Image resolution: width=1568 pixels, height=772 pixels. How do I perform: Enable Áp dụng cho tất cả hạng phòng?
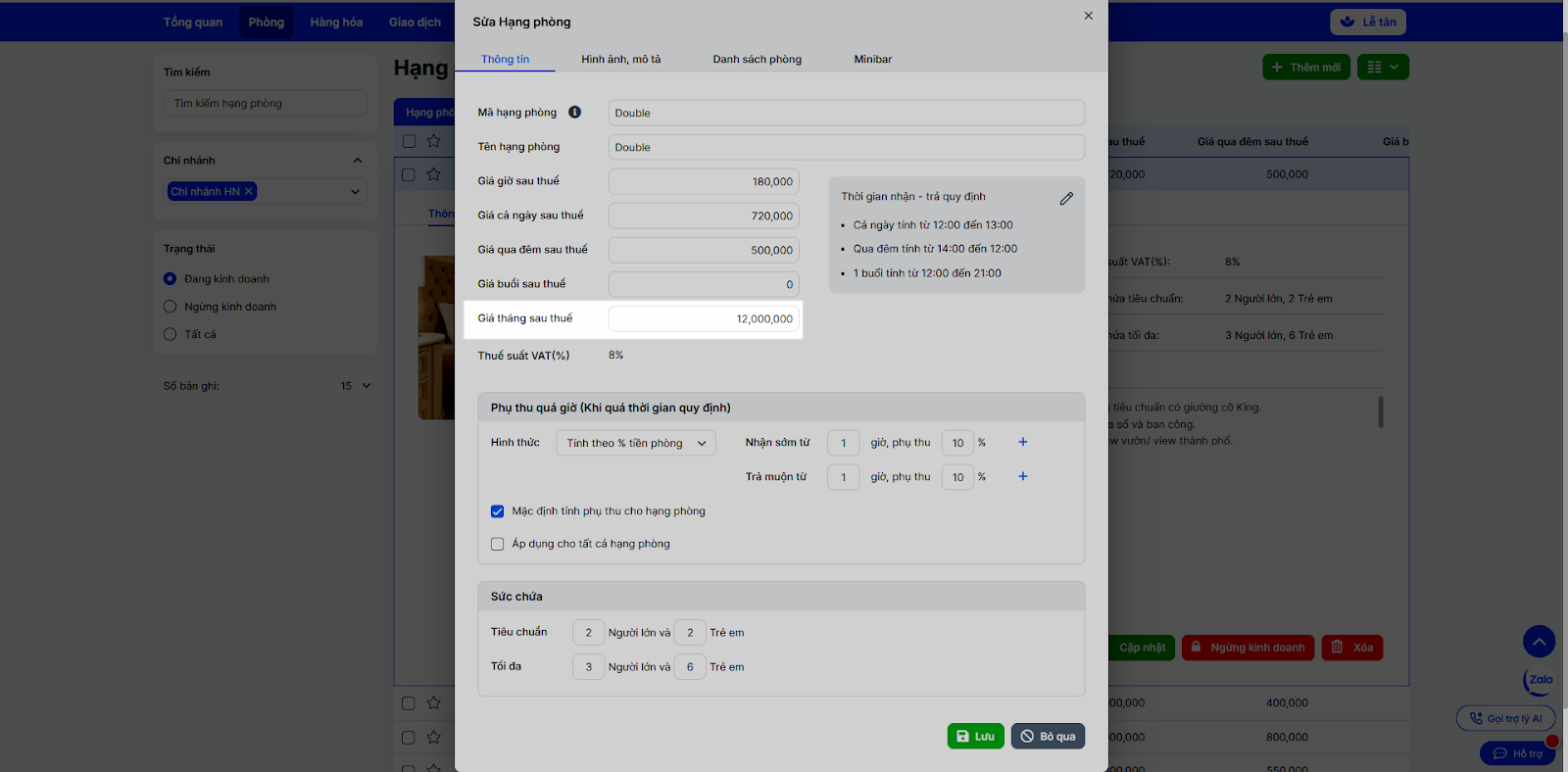coord(498,544)
